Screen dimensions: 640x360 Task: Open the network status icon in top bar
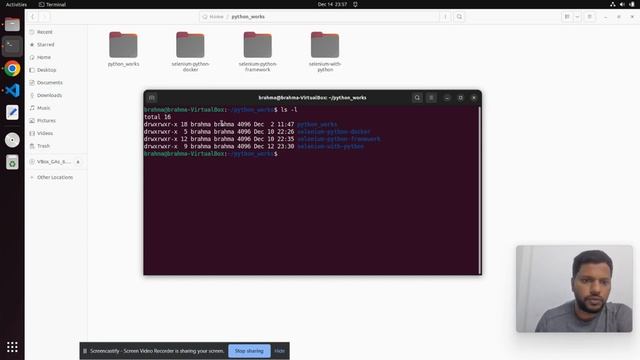pos(613,4)
